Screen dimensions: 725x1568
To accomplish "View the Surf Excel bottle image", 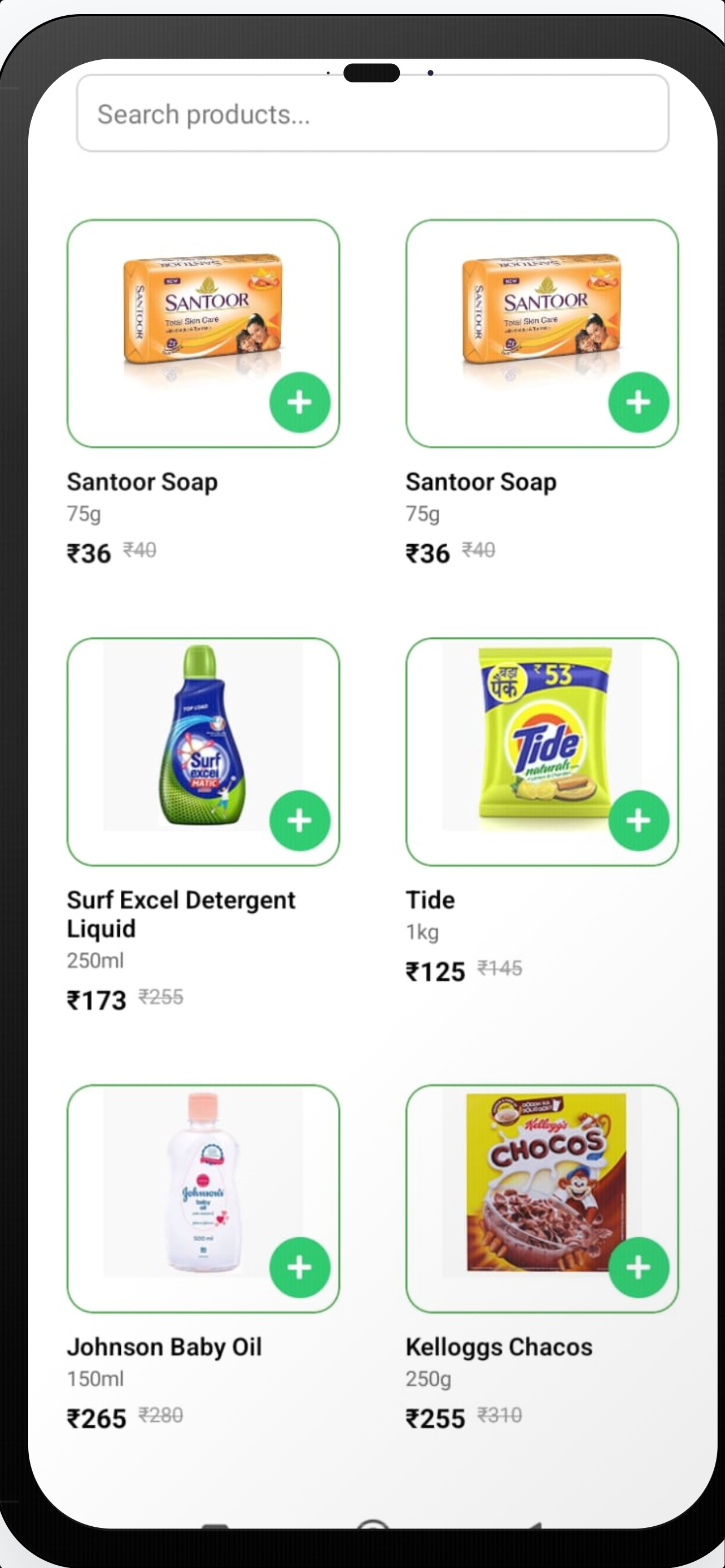I will 203,735.
